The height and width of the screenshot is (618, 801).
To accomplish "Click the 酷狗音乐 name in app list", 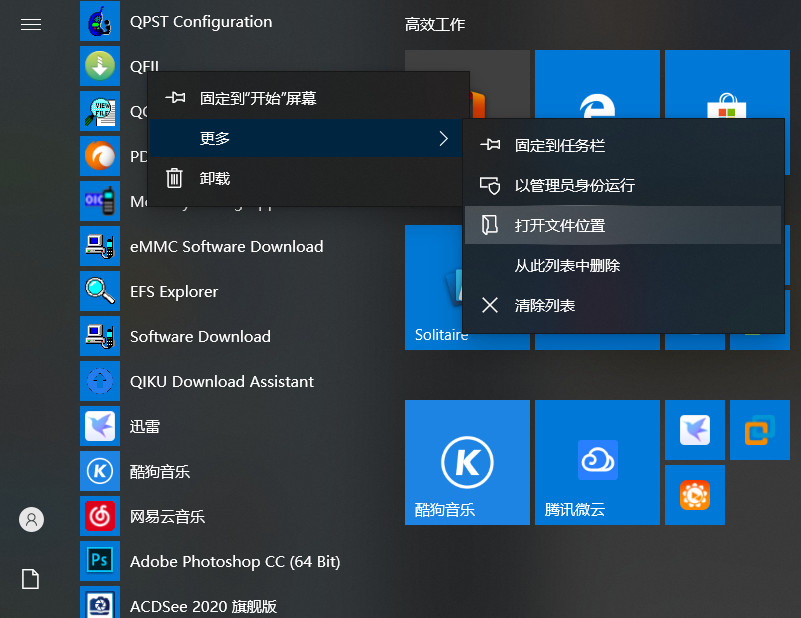I will click(159, 471).
